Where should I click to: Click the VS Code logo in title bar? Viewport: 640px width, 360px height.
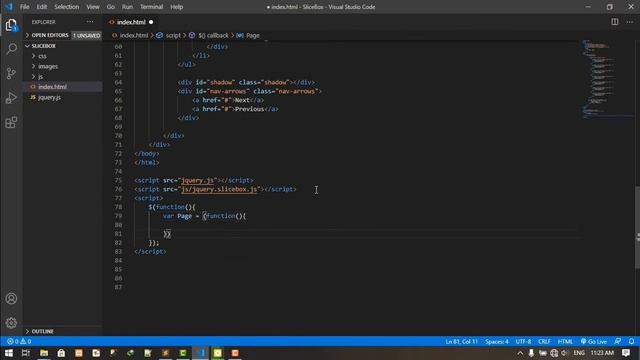[x=9, y=7]
